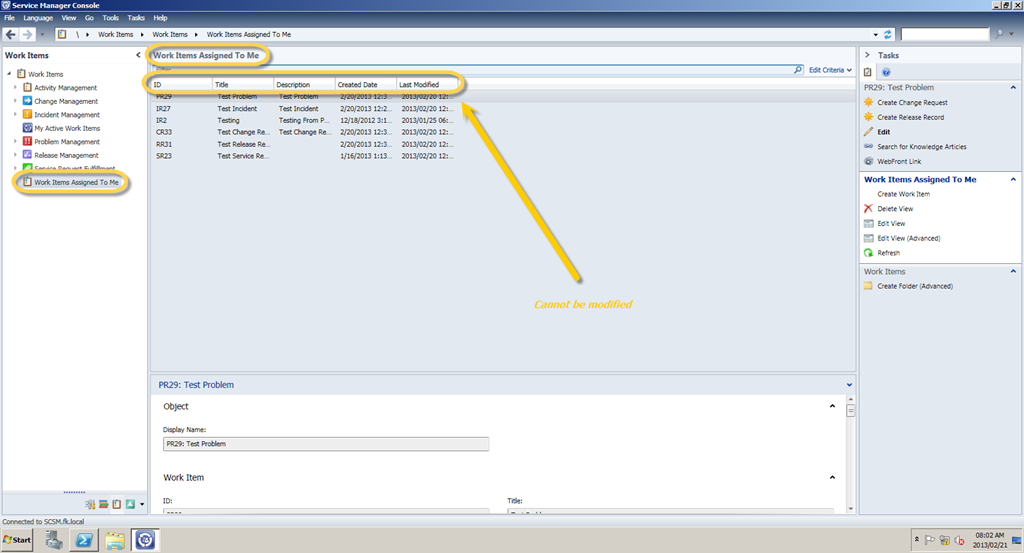Select the IR27 Test Incident row
1024x553 pixels.
pos(300,108)
